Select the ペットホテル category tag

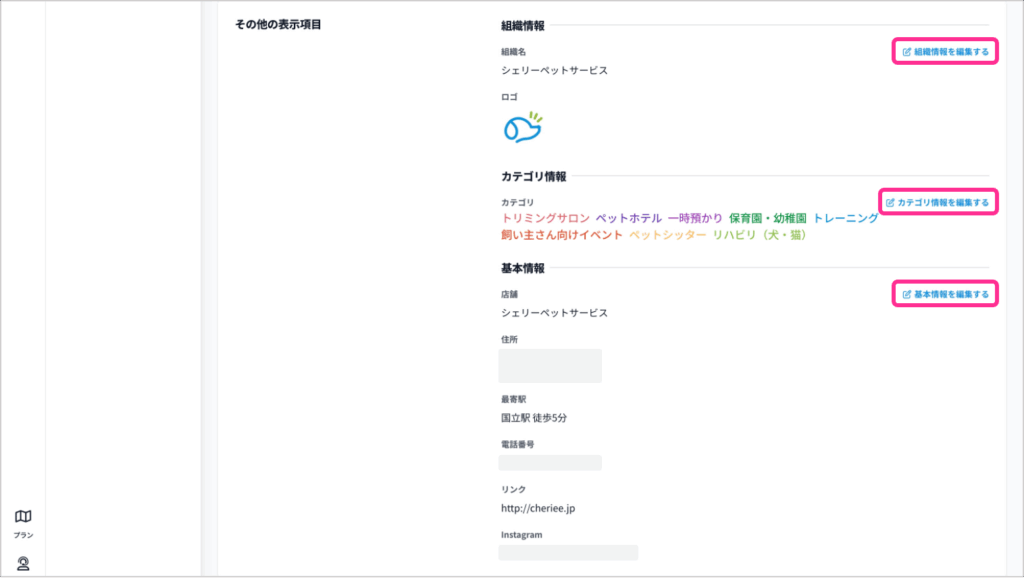[628, 218]
